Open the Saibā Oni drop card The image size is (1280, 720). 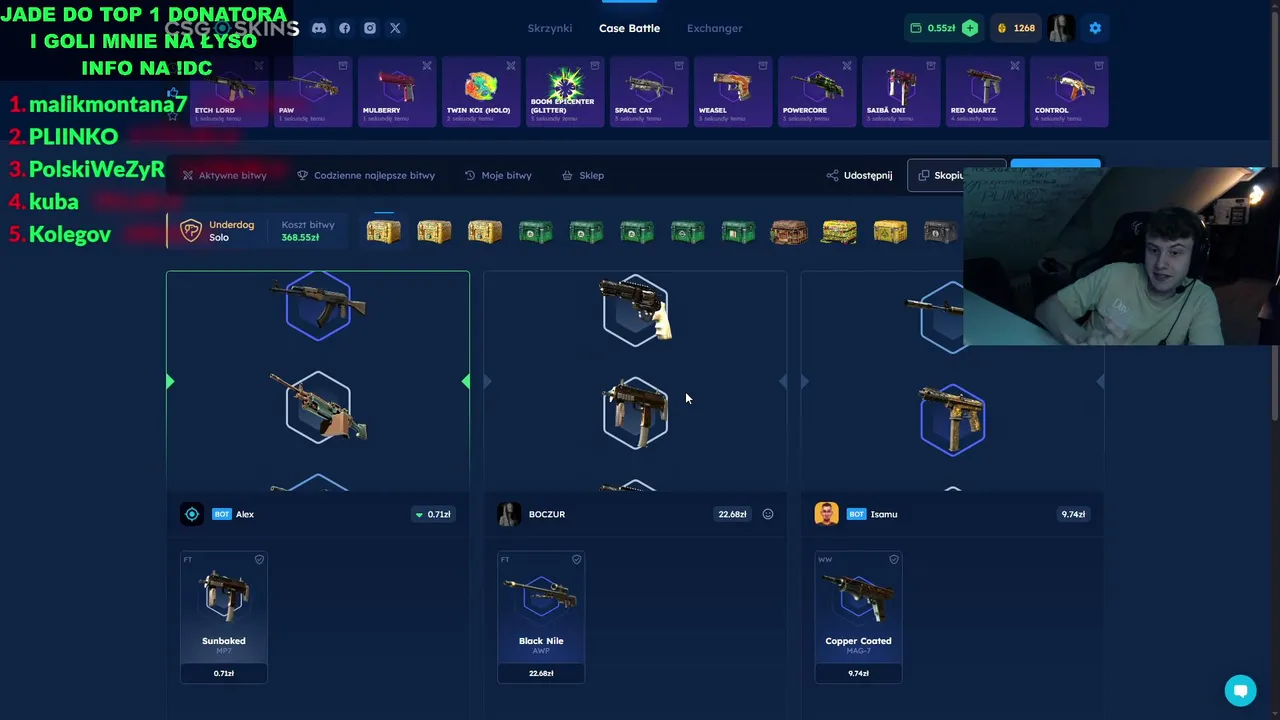(901, 92)
